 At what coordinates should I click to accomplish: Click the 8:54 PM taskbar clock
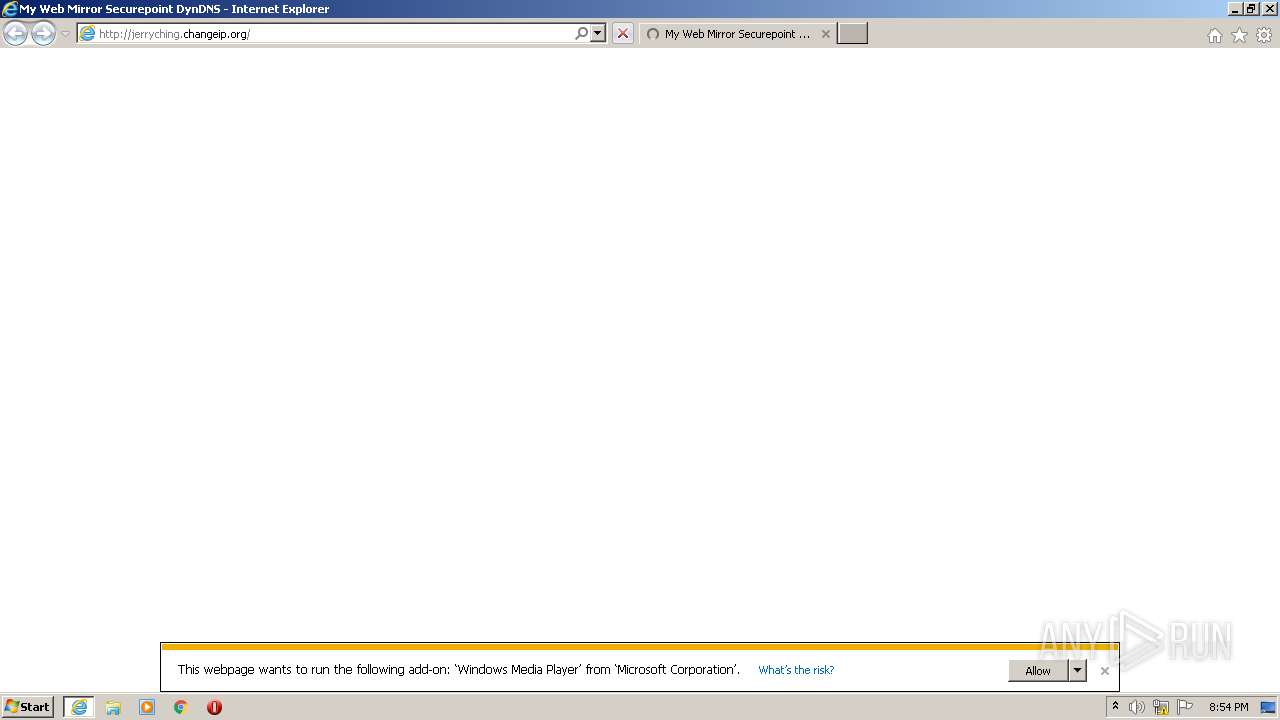pos(1228,707)
